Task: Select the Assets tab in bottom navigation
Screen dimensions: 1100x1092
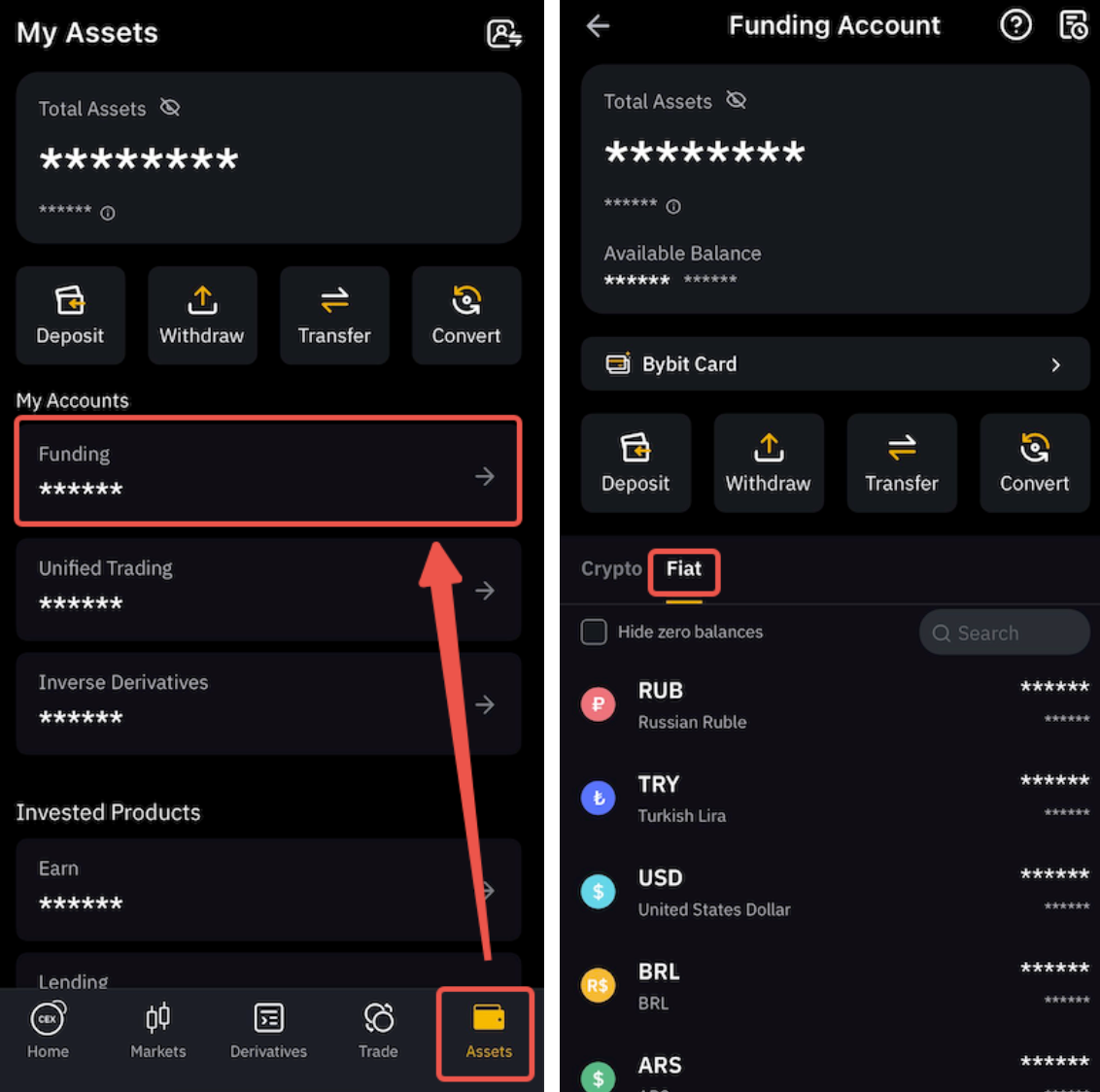Action: [x=488, y=1032]
